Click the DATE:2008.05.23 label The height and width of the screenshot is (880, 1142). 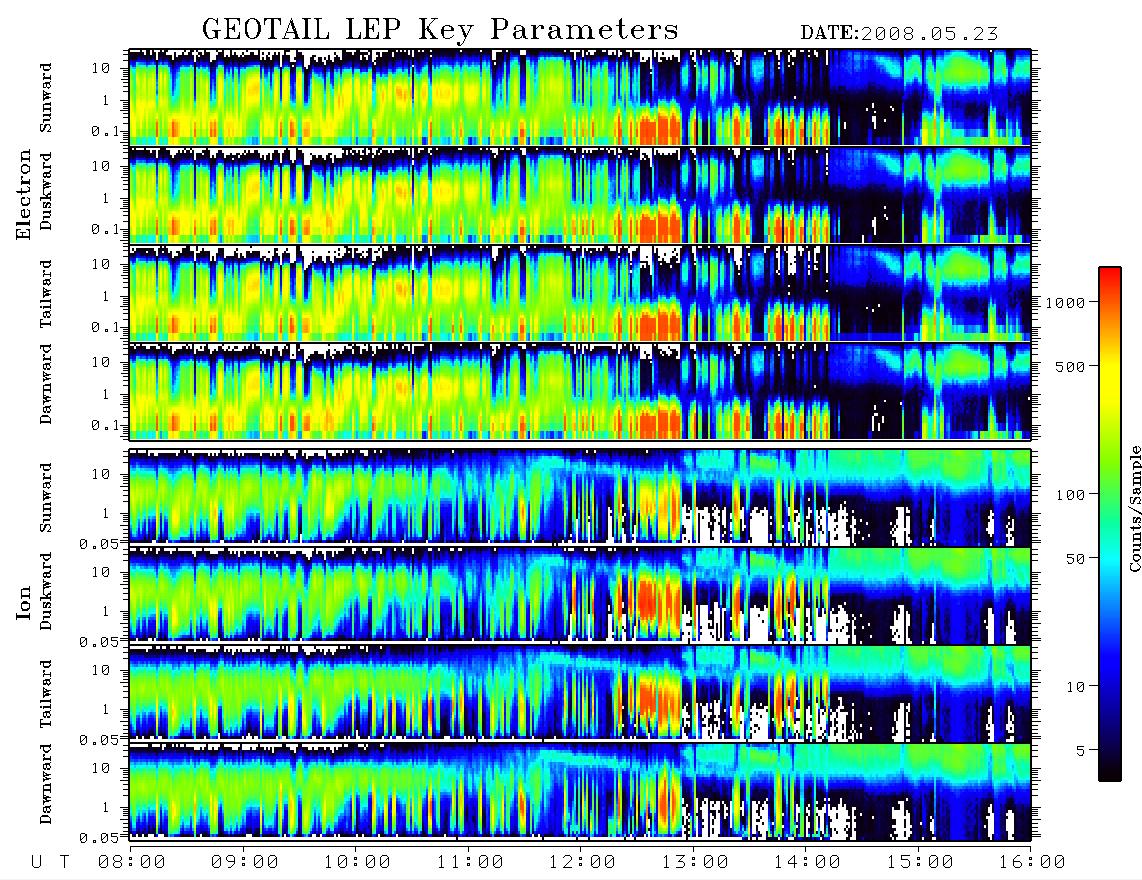899,34
